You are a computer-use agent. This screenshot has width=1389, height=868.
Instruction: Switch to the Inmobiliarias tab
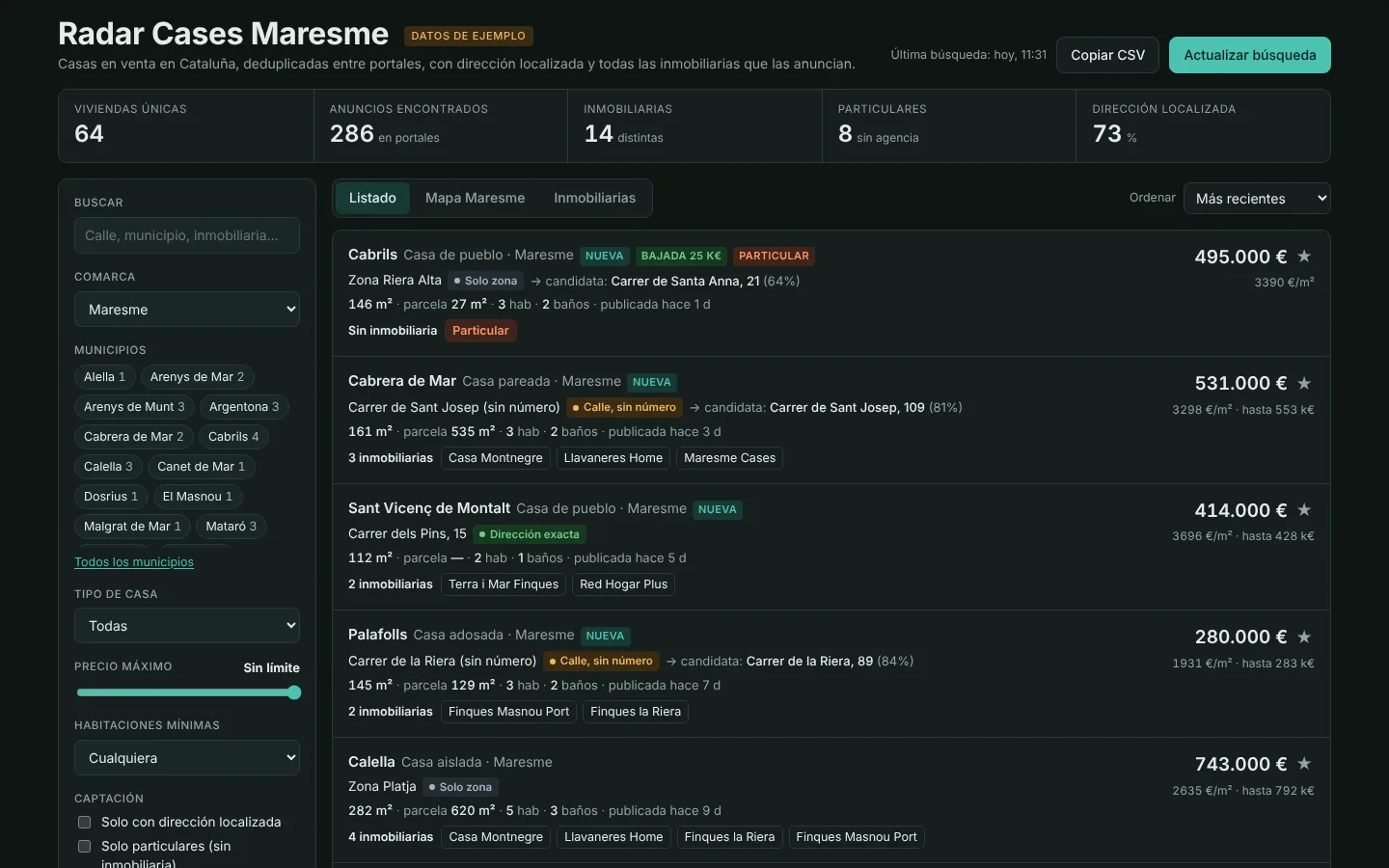[x=594, y=199]
